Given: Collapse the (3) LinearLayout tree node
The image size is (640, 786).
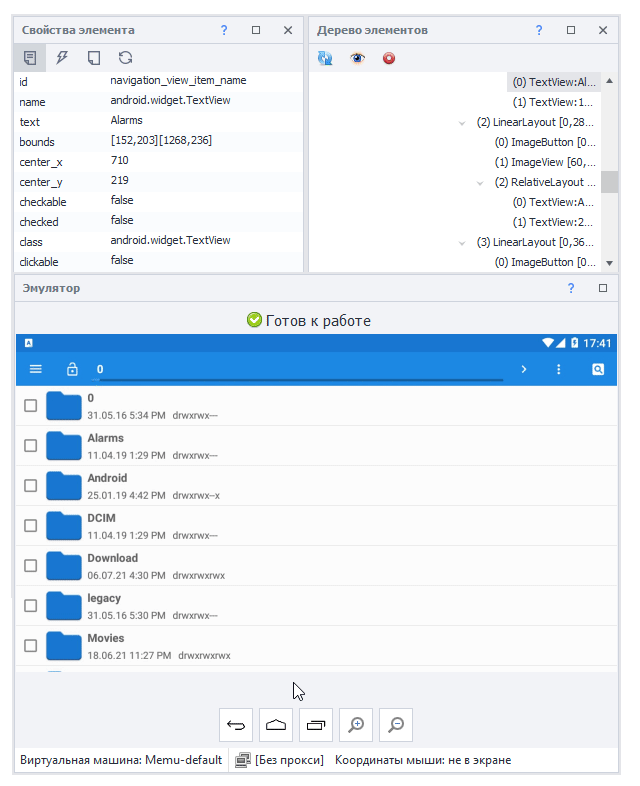Looking at the screenshot, I should [x=461, y=242].
